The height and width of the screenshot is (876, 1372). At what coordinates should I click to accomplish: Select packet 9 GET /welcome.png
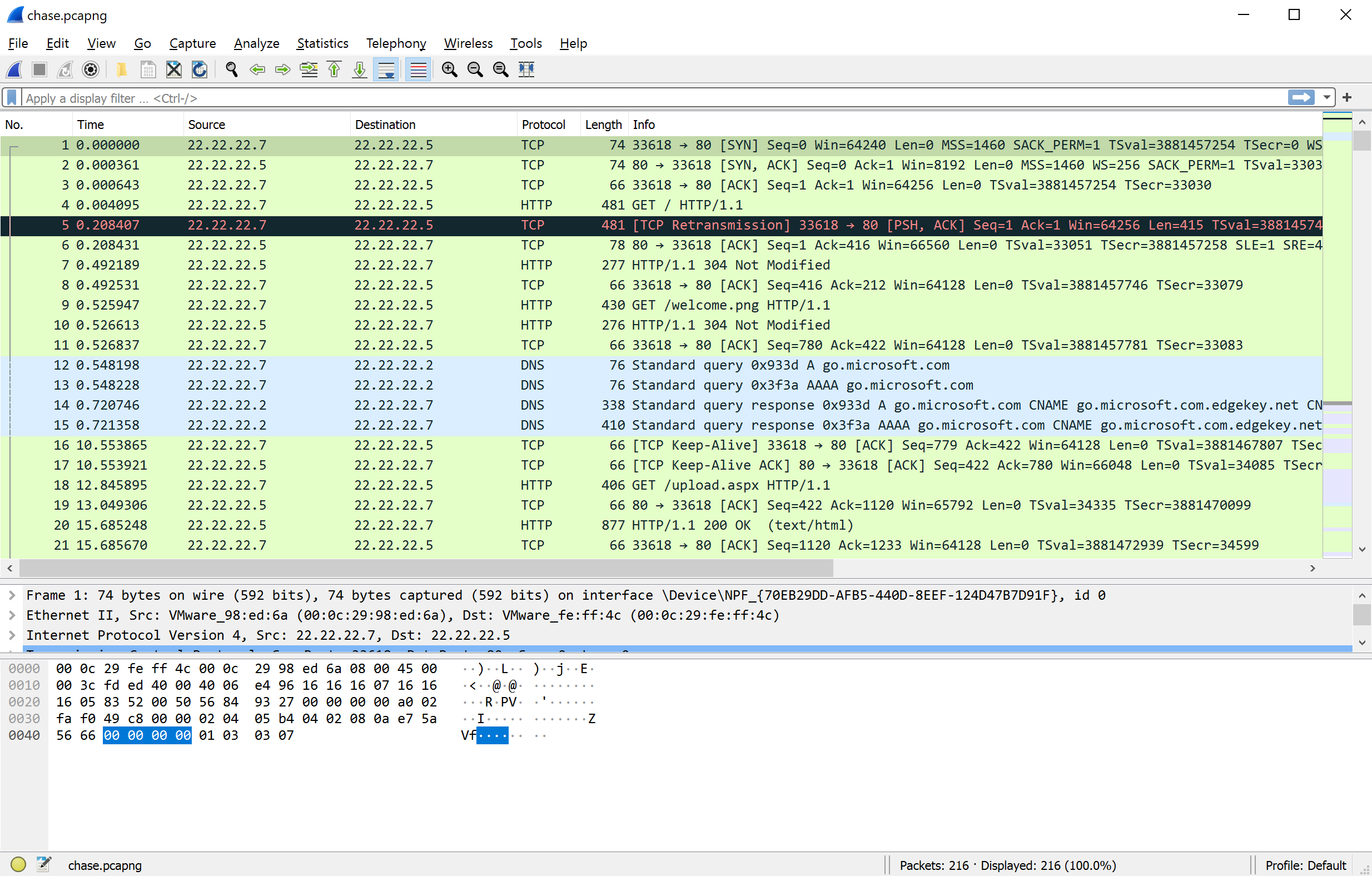[661, 305]
